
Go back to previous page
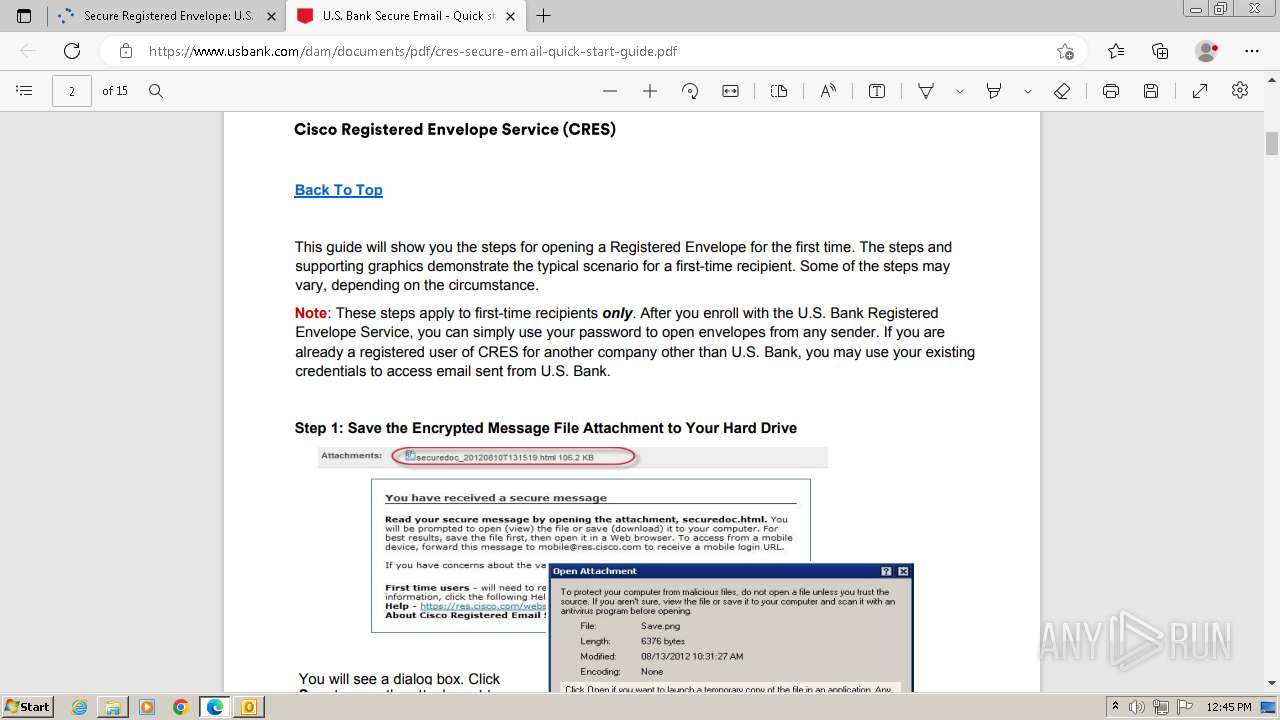[28, 51]
